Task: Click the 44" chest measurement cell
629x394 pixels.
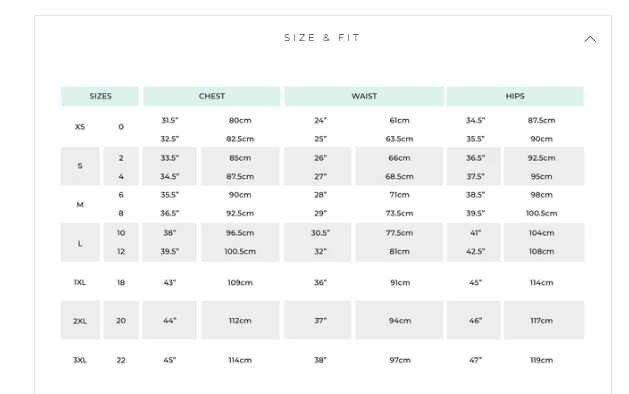Action: 170,320
